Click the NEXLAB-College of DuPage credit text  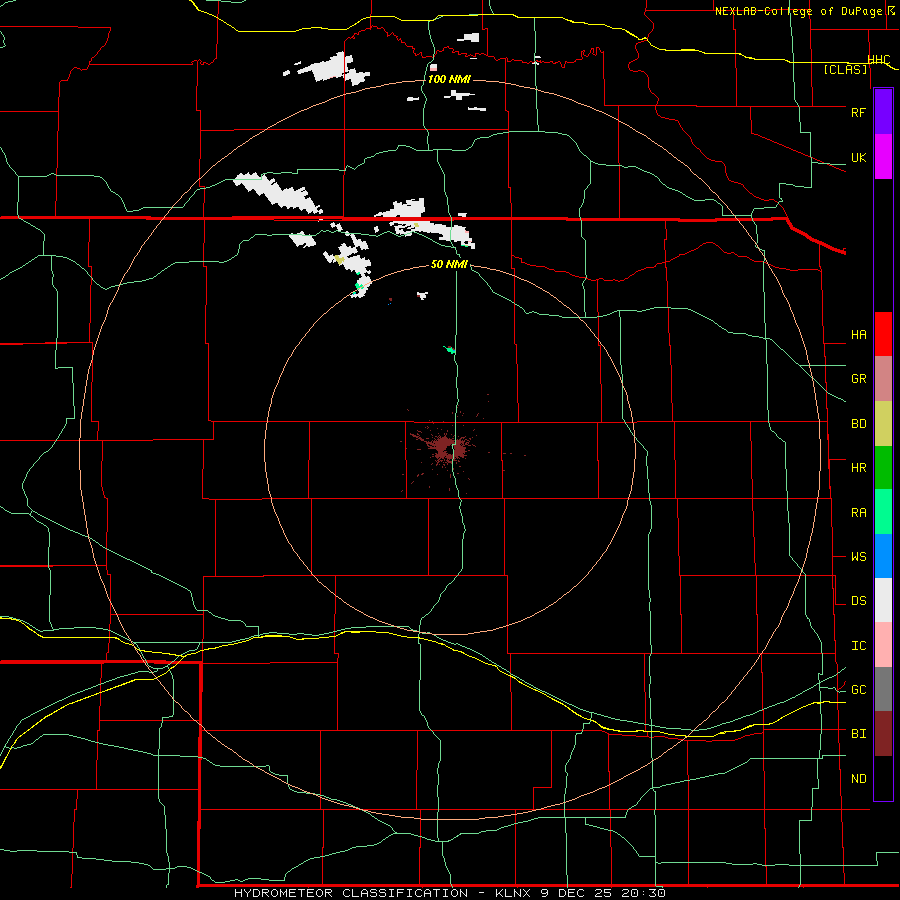click(799, 11)
